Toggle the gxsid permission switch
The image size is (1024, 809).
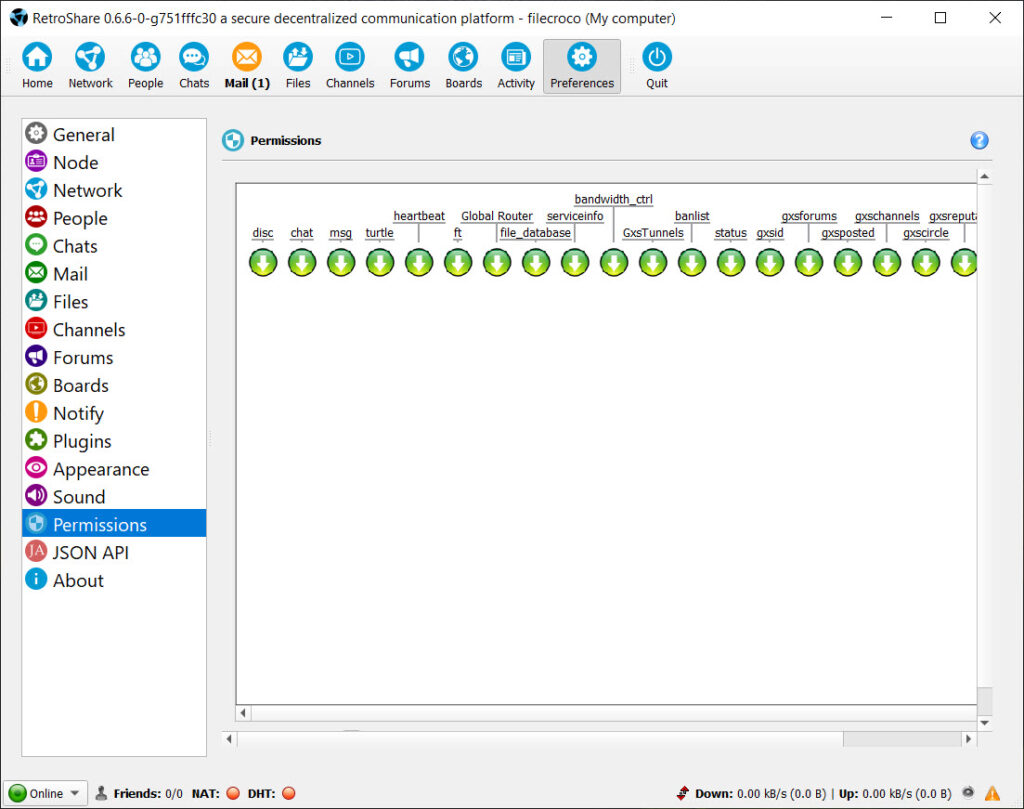pyautogui.click(x=770, y=262)
